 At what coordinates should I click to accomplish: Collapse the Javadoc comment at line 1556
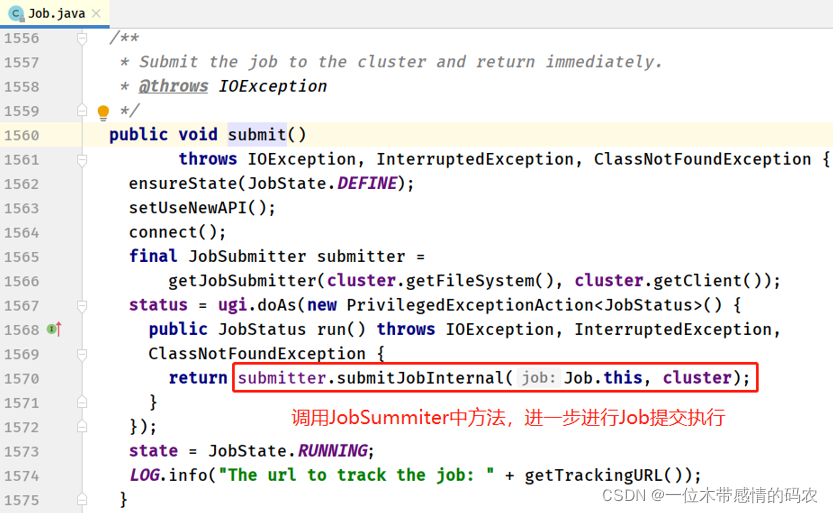click(x=83, y=38)
